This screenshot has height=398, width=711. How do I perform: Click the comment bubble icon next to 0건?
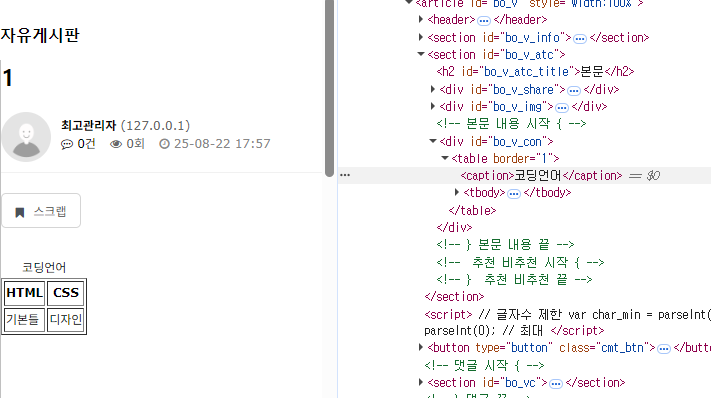(x=67, y=144)
